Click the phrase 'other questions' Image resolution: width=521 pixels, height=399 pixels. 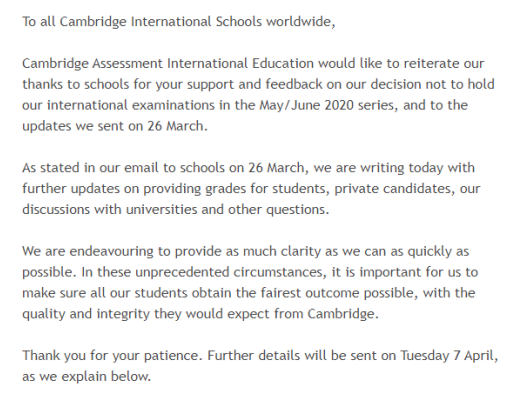pyautogui.click(x=276, y=210)
